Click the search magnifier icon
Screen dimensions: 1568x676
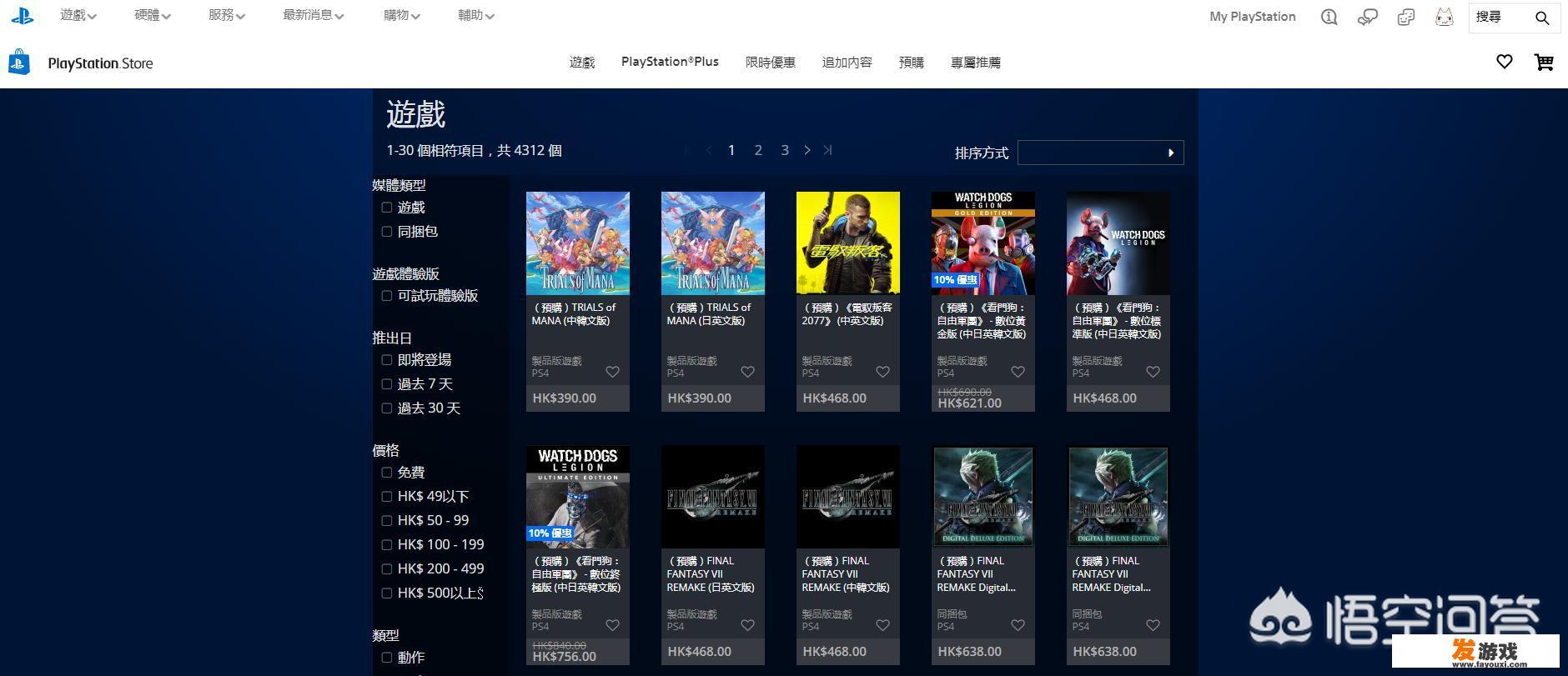pos(1542,18)
